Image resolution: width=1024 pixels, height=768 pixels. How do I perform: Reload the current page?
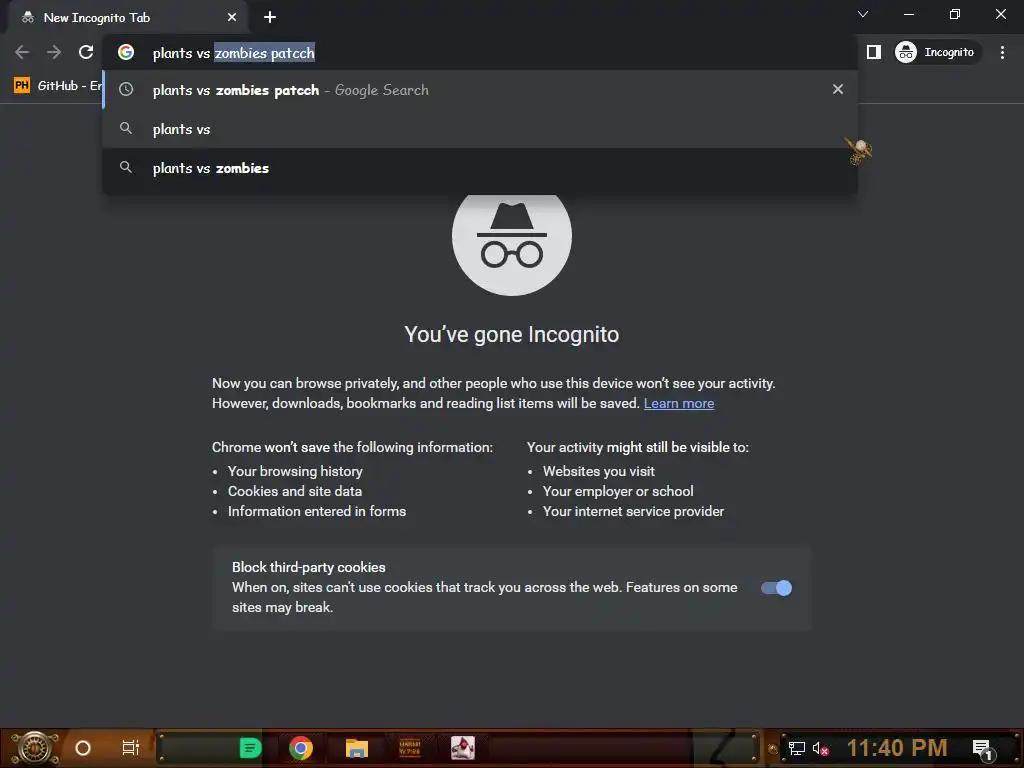[86, 52]
